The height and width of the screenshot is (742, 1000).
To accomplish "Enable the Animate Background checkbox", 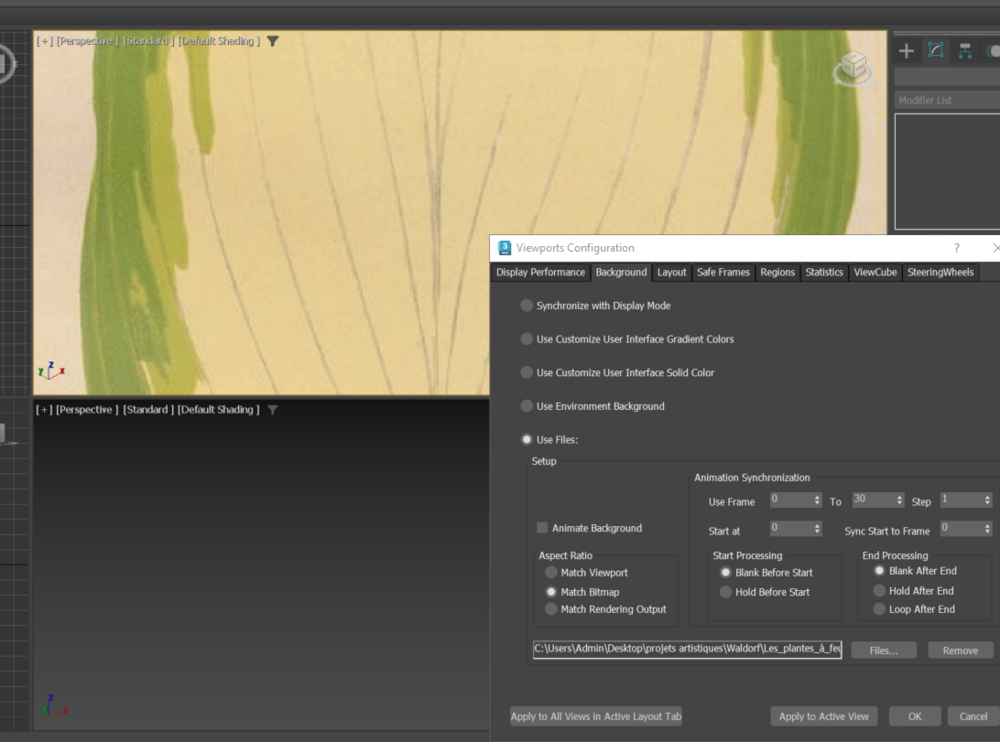I will 542,528.
